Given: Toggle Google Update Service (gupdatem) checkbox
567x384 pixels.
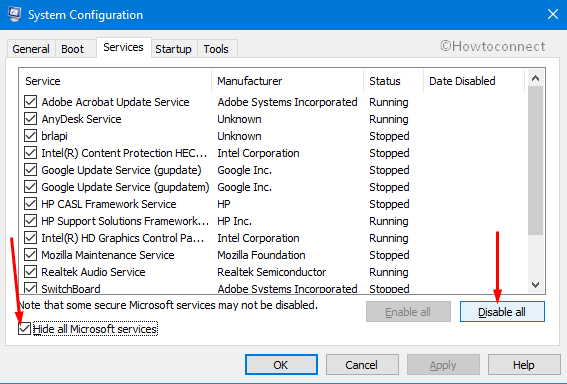Looking at the screenshot, I should click(30, 187).
